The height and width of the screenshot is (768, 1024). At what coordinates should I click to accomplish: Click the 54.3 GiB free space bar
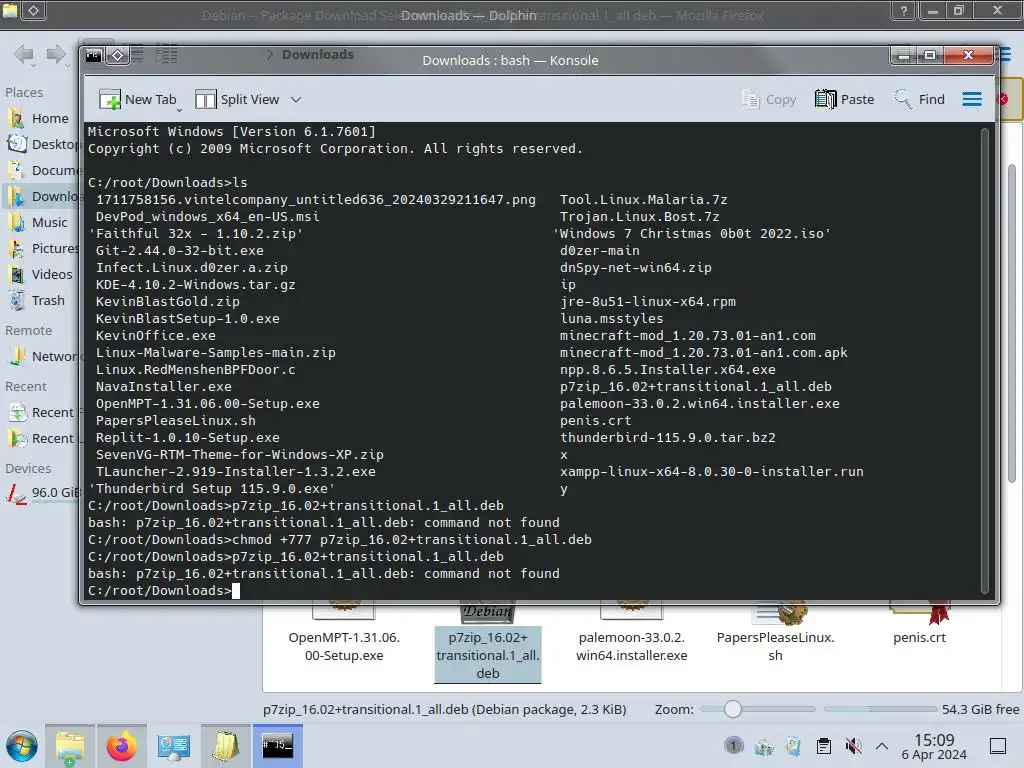pos(880,709)
